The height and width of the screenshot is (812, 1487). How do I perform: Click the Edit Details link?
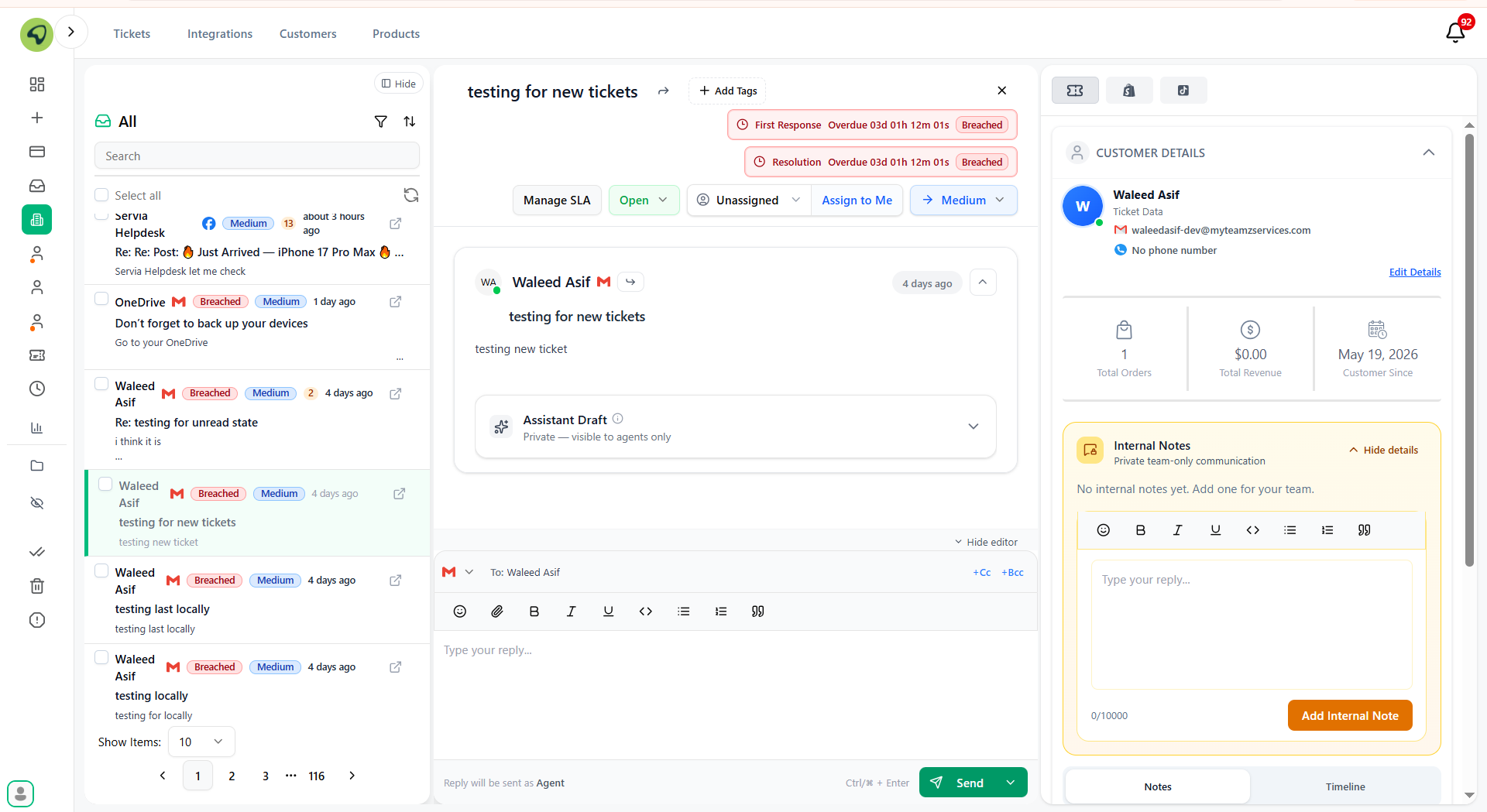click(x=1415, y=272)
